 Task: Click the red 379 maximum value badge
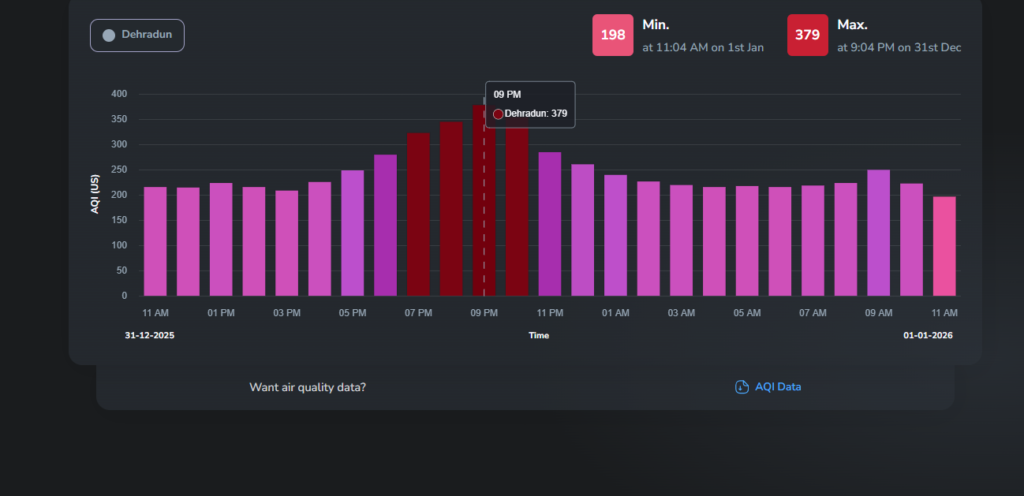(807, 35)
